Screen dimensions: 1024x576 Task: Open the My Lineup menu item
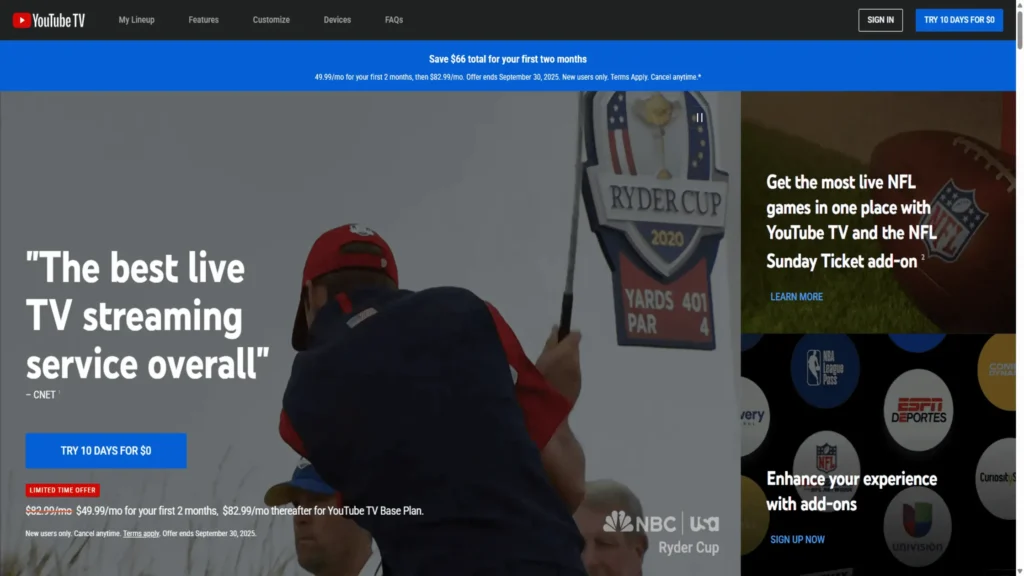pos(136,20)
